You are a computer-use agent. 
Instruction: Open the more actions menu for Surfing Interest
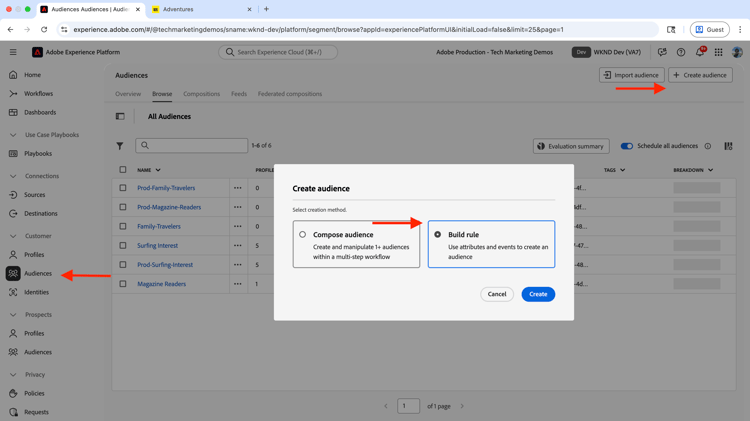(x=238, y=245)
